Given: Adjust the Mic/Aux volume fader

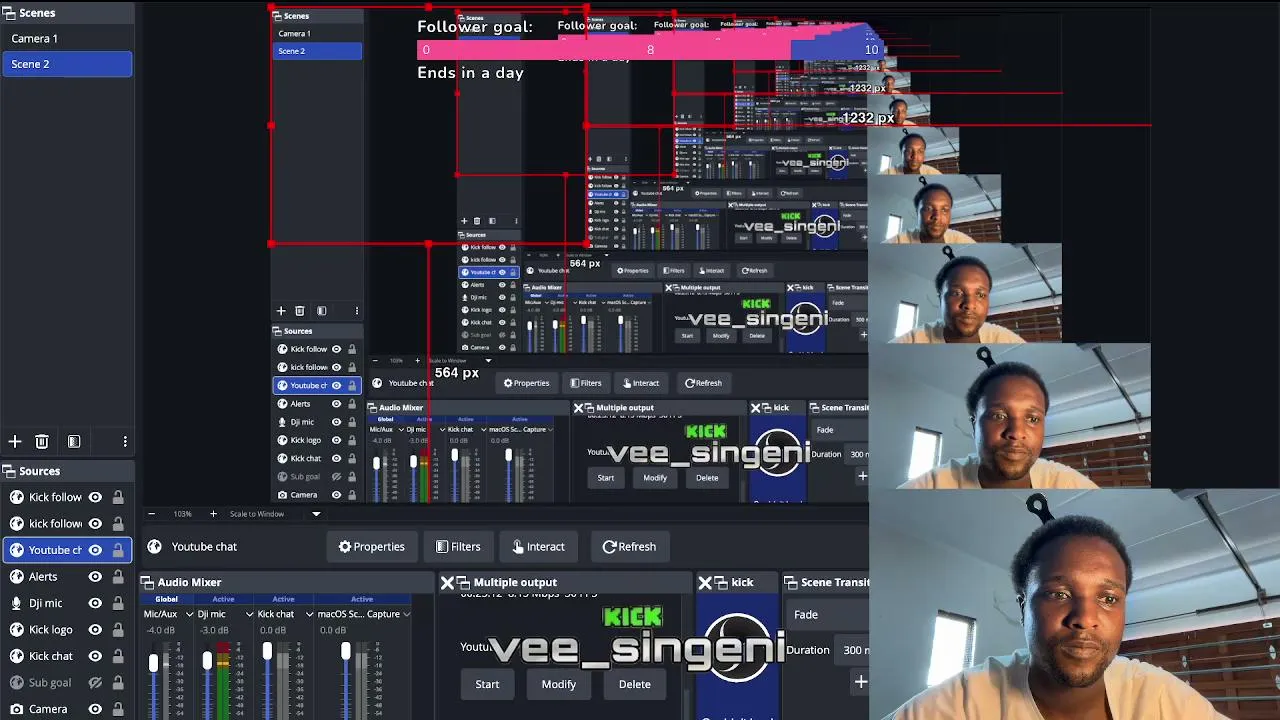Looking at the screenshot, I should (x=153, y=662).
